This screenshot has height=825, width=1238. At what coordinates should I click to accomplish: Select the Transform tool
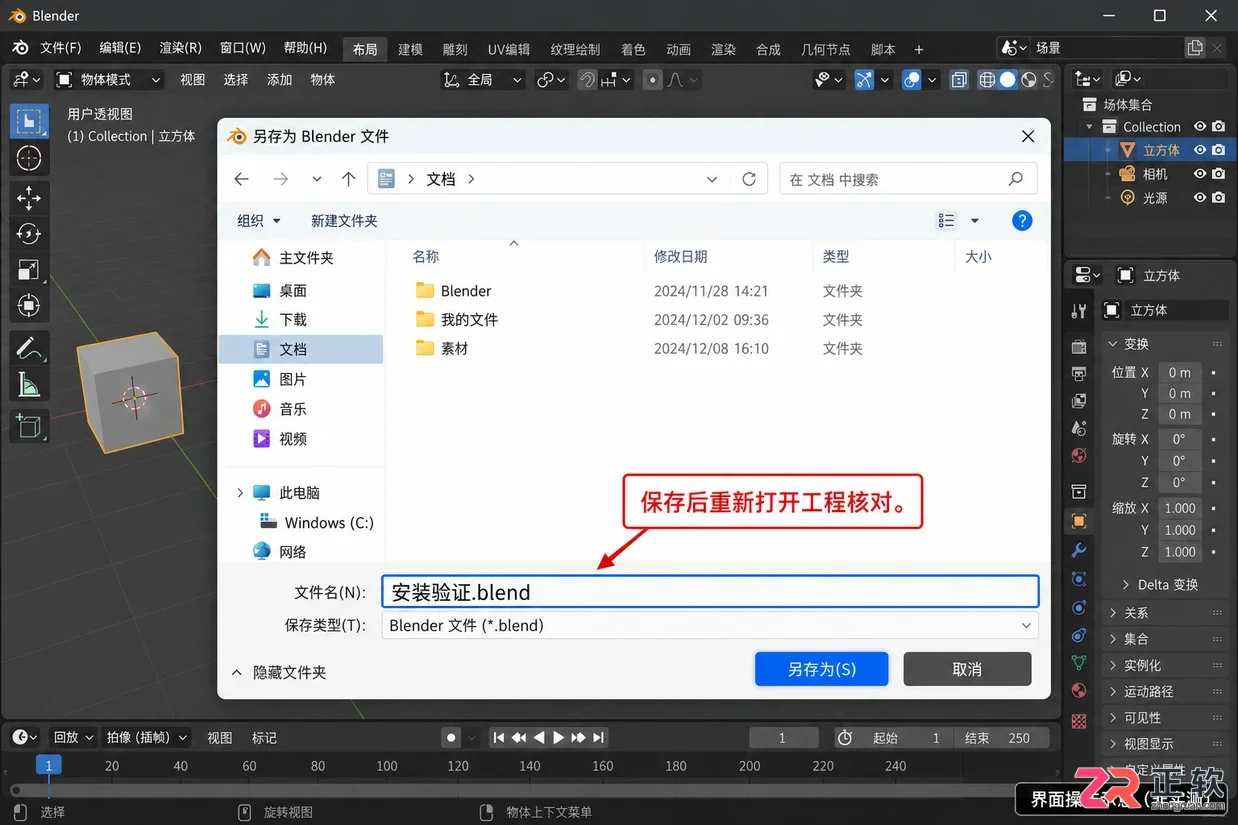[x=29, y=305]
